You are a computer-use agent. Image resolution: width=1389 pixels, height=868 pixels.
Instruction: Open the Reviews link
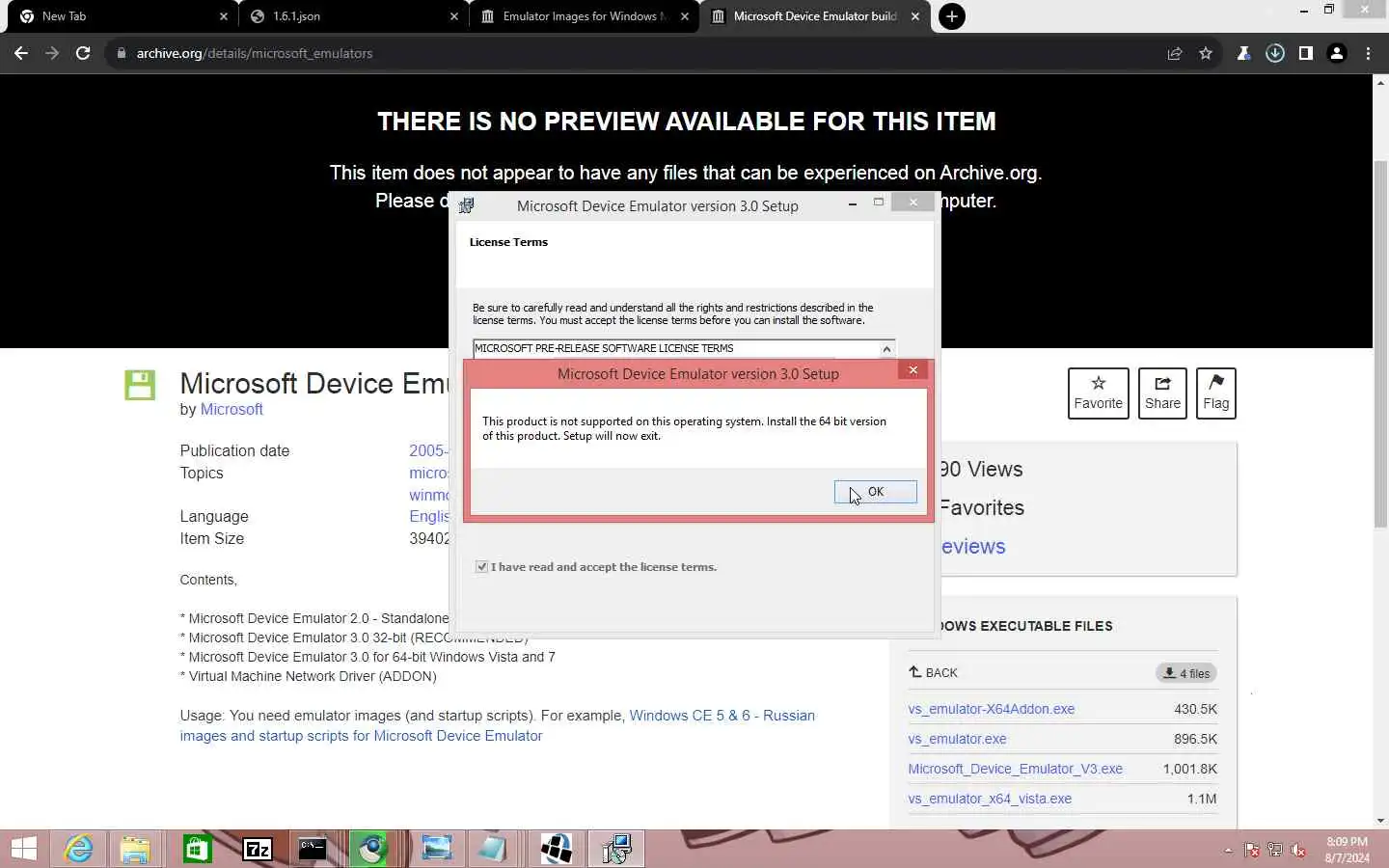pyautogui.click(x=973, y=547)
